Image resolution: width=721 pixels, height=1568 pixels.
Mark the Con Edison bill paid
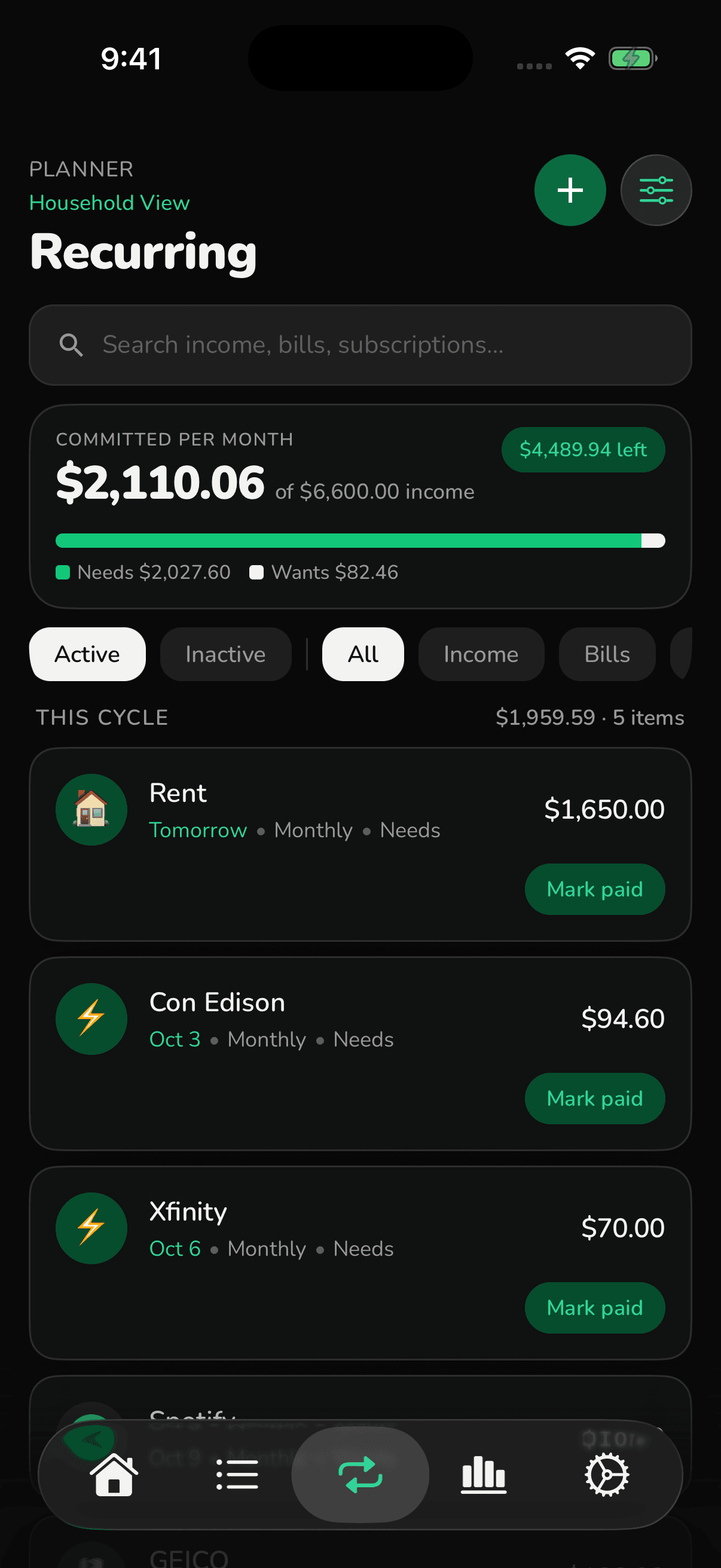pyautogui.click(x=594, y=1098)
